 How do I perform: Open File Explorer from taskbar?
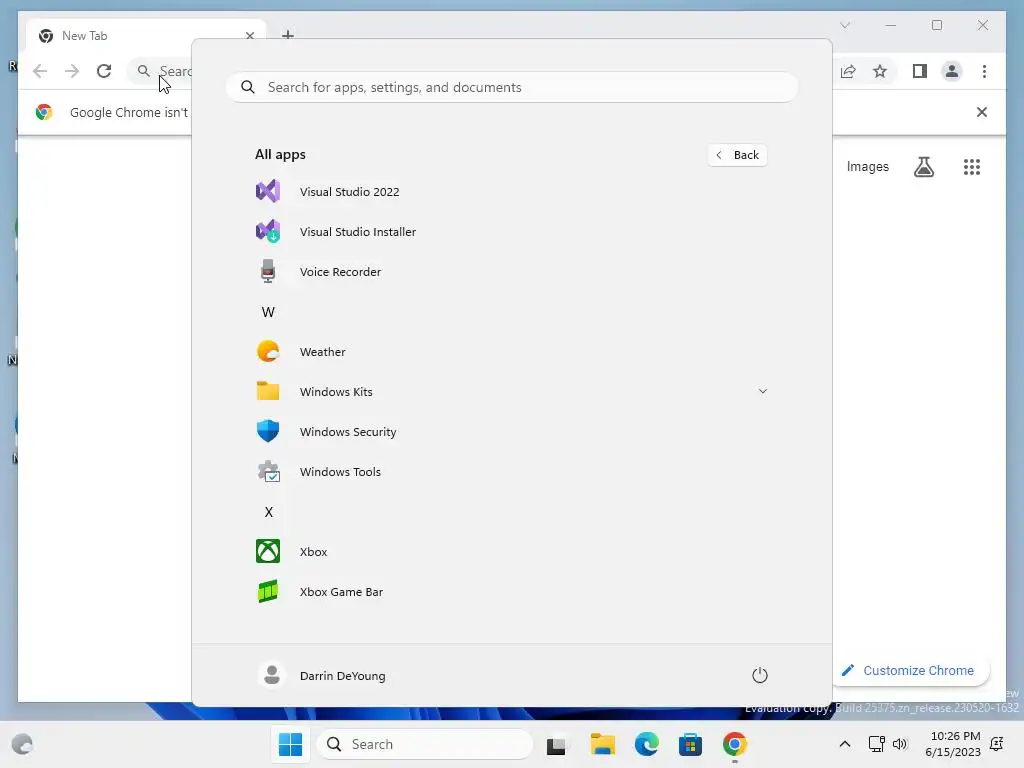tap(602, 744)
